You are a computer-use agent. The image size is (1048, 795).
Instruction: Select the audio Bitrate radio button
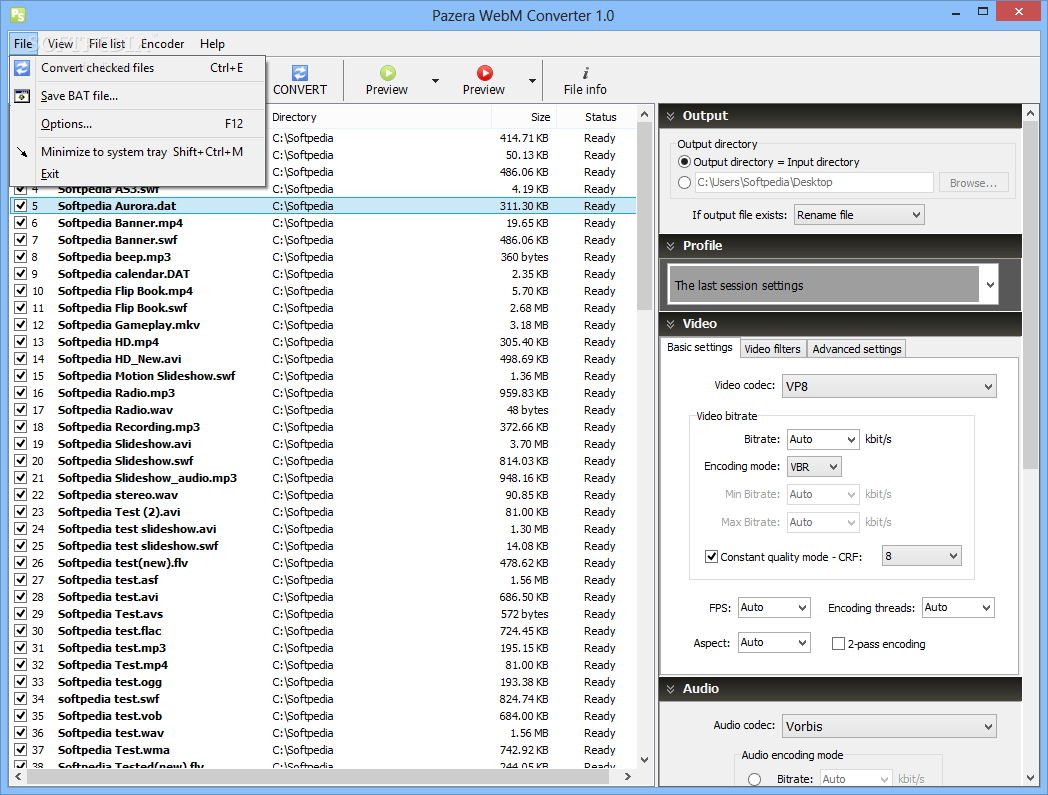(755, 780)
